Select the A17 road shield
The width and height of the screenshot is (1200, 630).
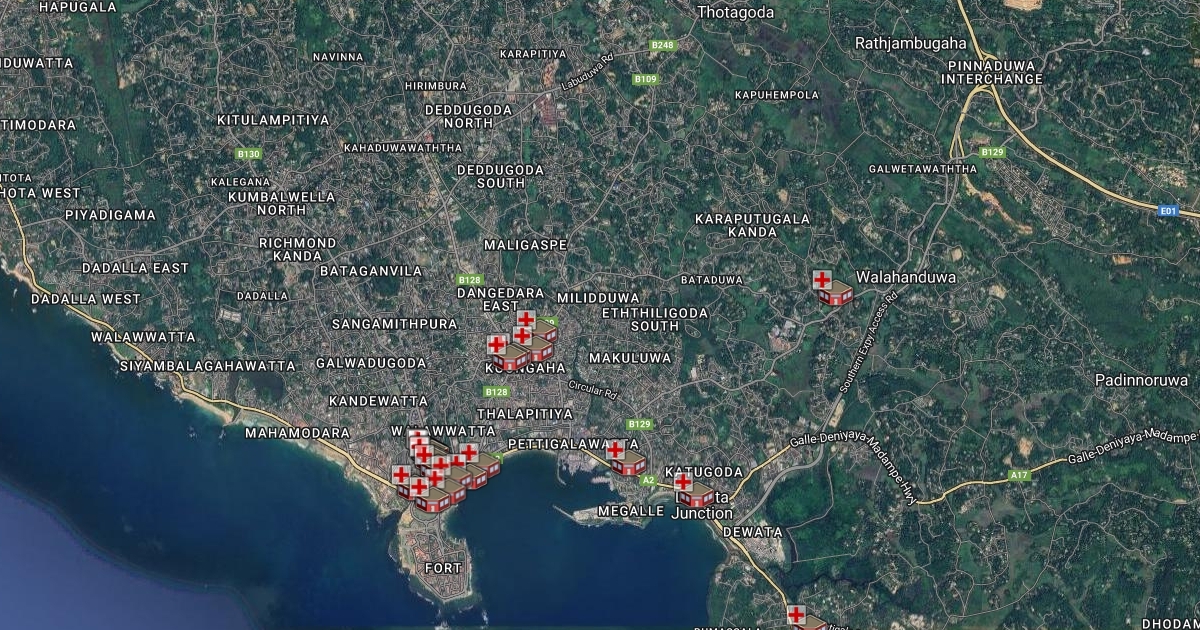[x=1019, y=476]
